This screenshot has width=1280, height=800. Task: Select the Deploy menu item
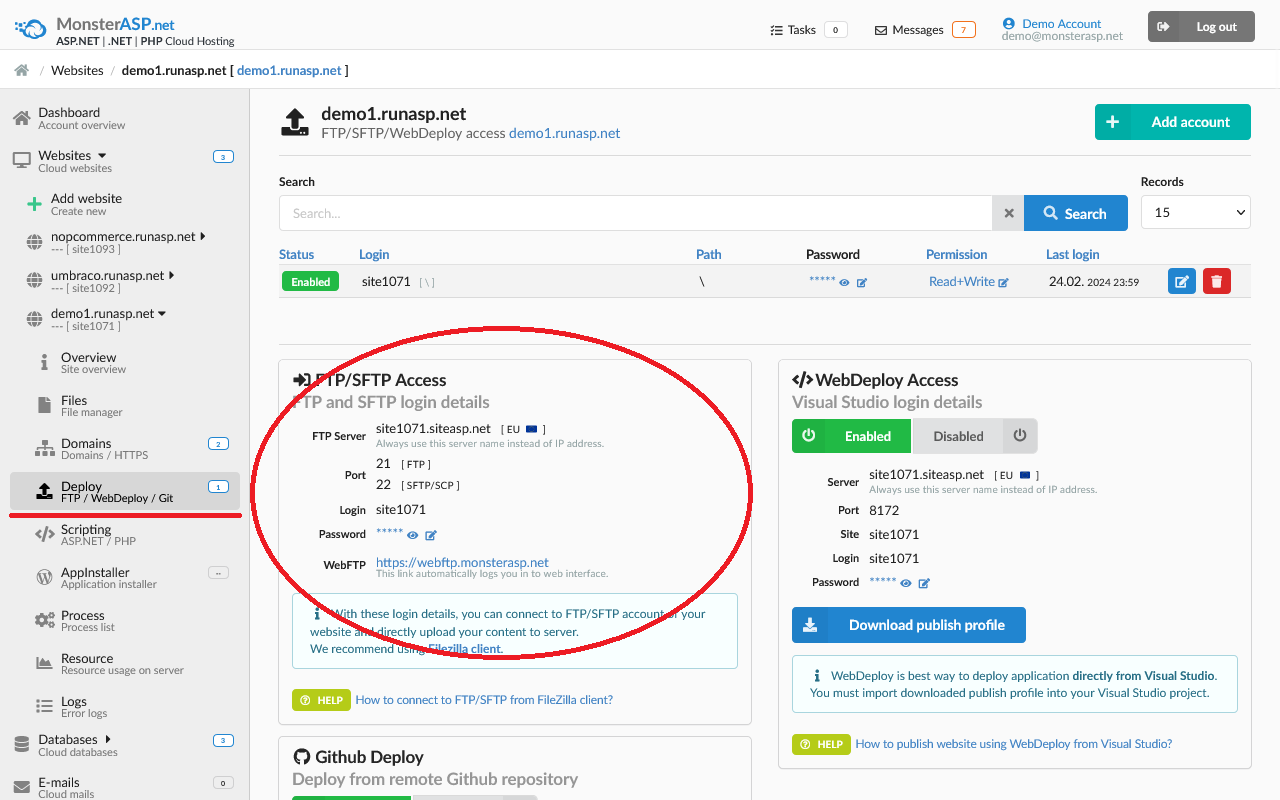[x=125, y=491]
